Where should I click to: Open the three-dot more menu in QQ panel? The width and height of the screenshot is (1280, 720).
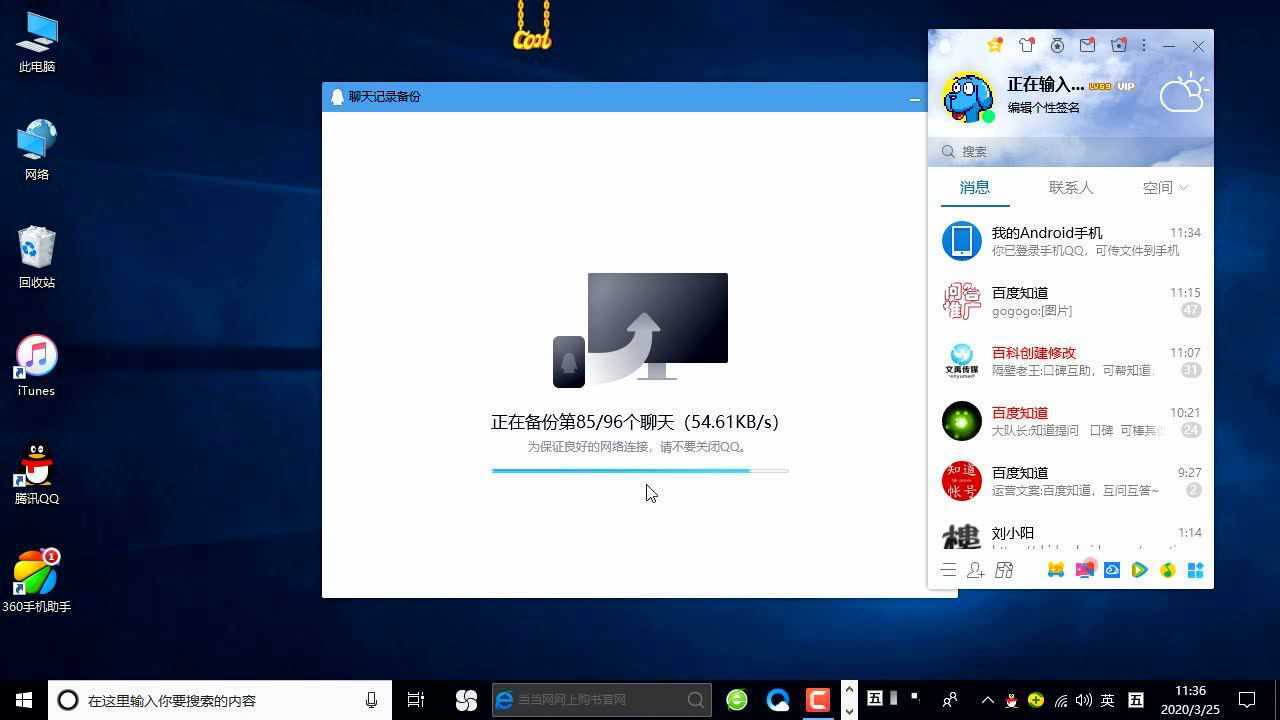coord(1144,45)
